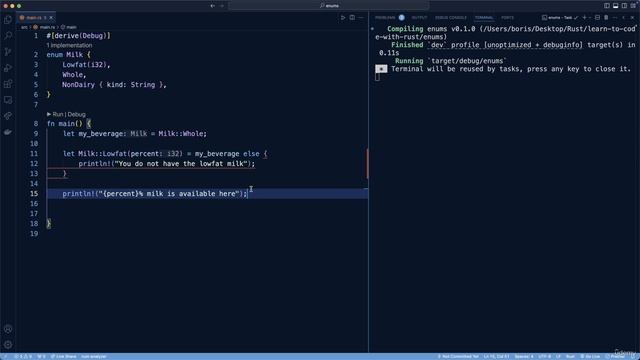This screenshot has height=360, width=640.
Task: Click Spaces: 4 indentation setting
Action: pyautogui.click(x=524, y=356)
